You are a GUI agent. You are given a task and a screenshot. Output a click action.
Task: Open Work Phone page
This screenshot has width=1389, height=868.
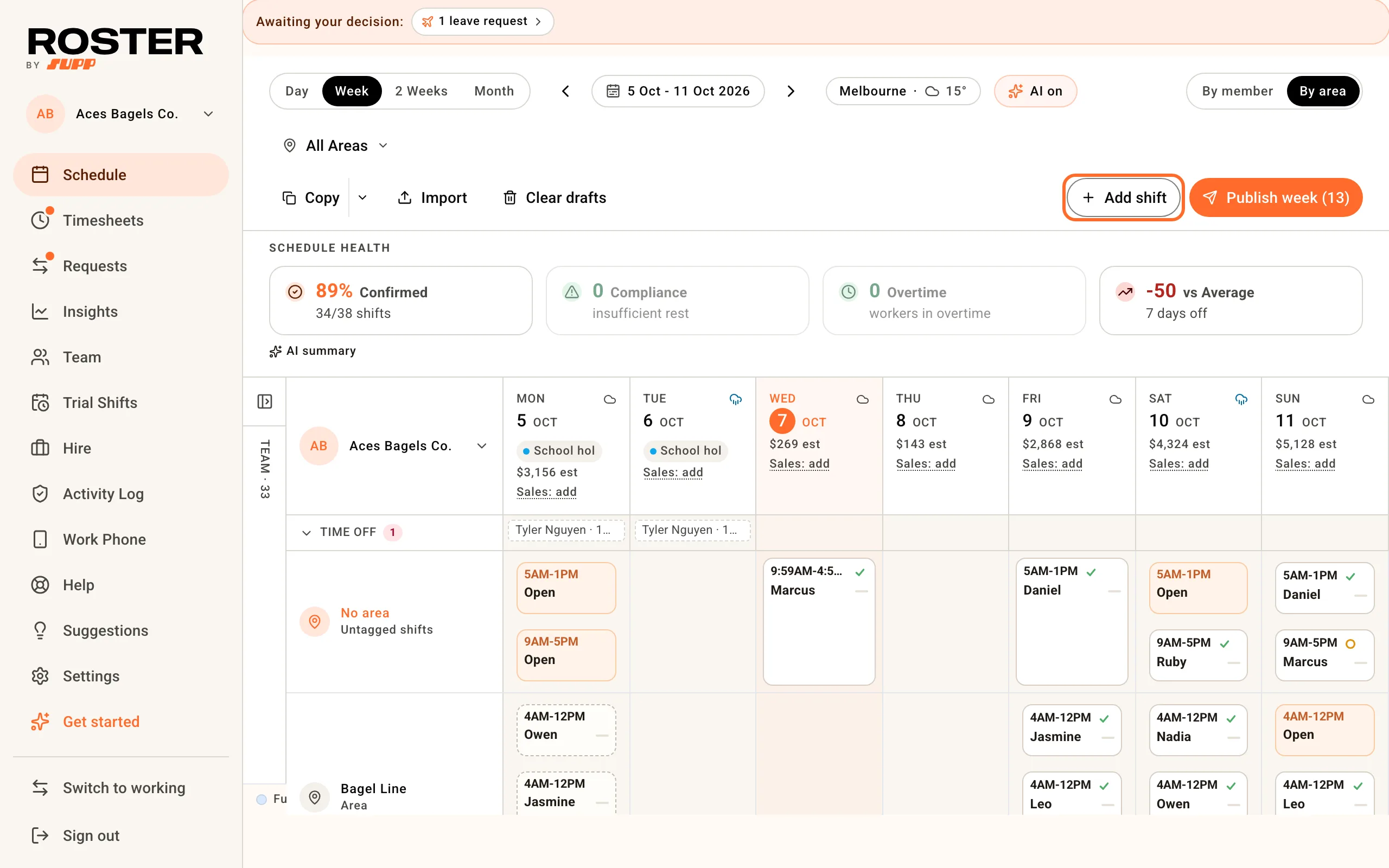click(x=120, y=539)
